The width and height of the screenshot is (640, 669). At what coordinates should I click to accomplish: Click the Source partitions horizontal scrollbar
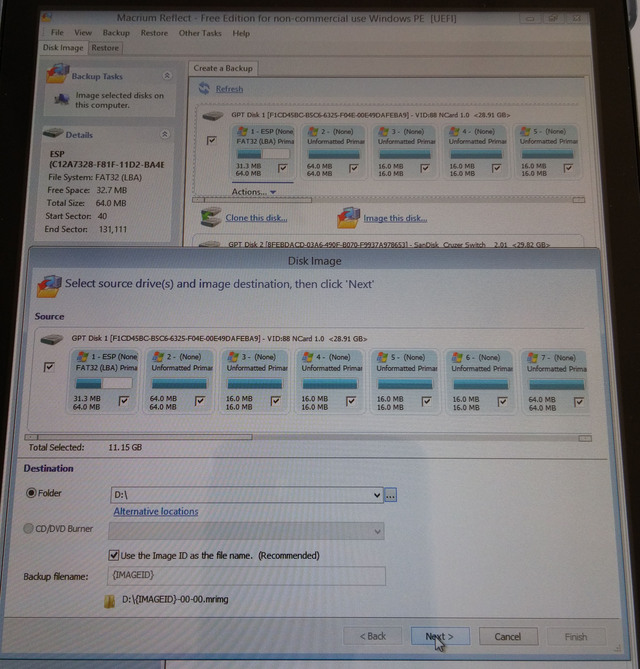[308, 437]
